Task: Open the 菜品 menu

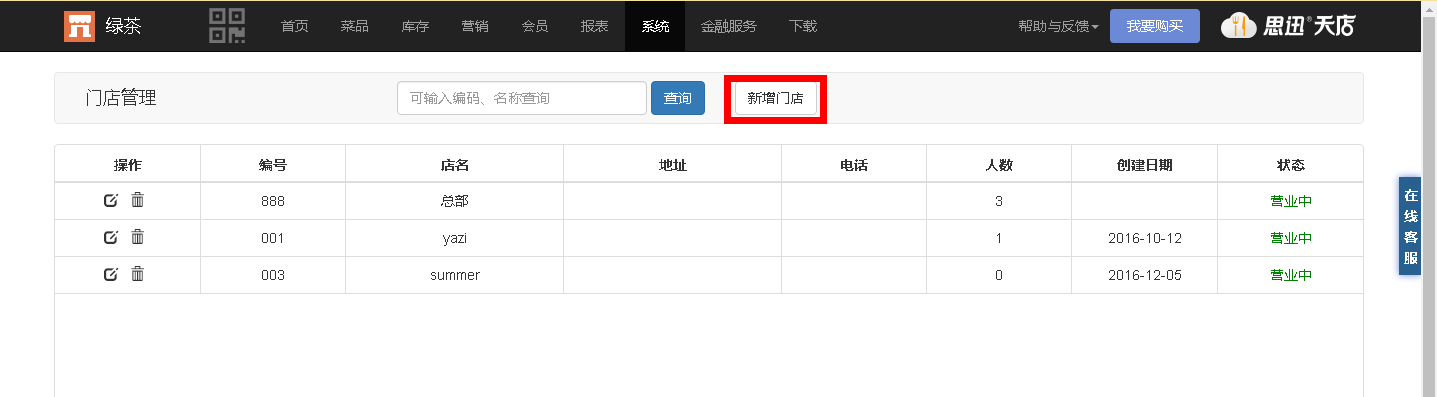Action: point(354,26)
